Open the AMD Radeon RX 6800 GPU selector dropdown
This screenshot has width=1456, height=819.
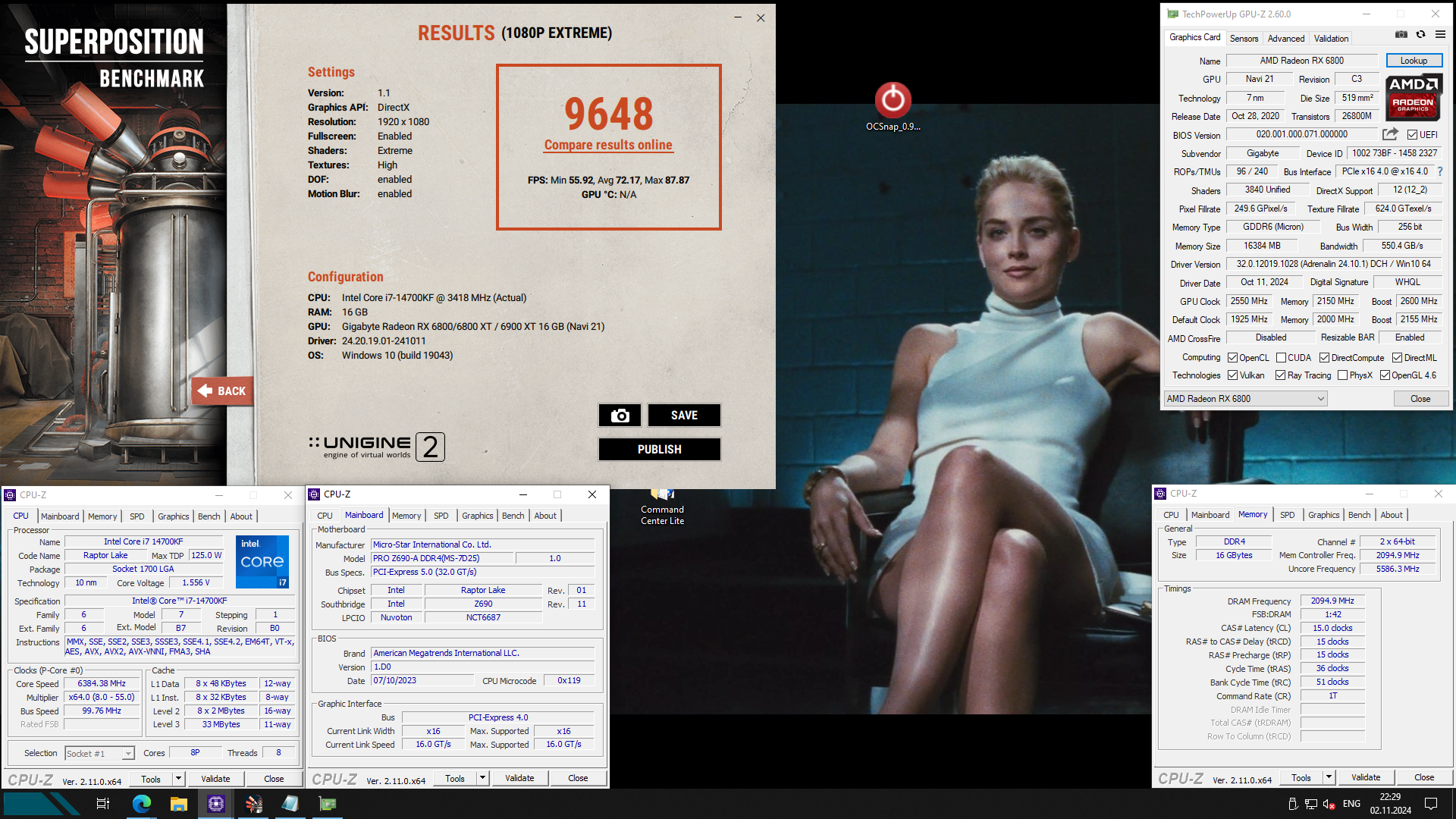click(1245, 399)
